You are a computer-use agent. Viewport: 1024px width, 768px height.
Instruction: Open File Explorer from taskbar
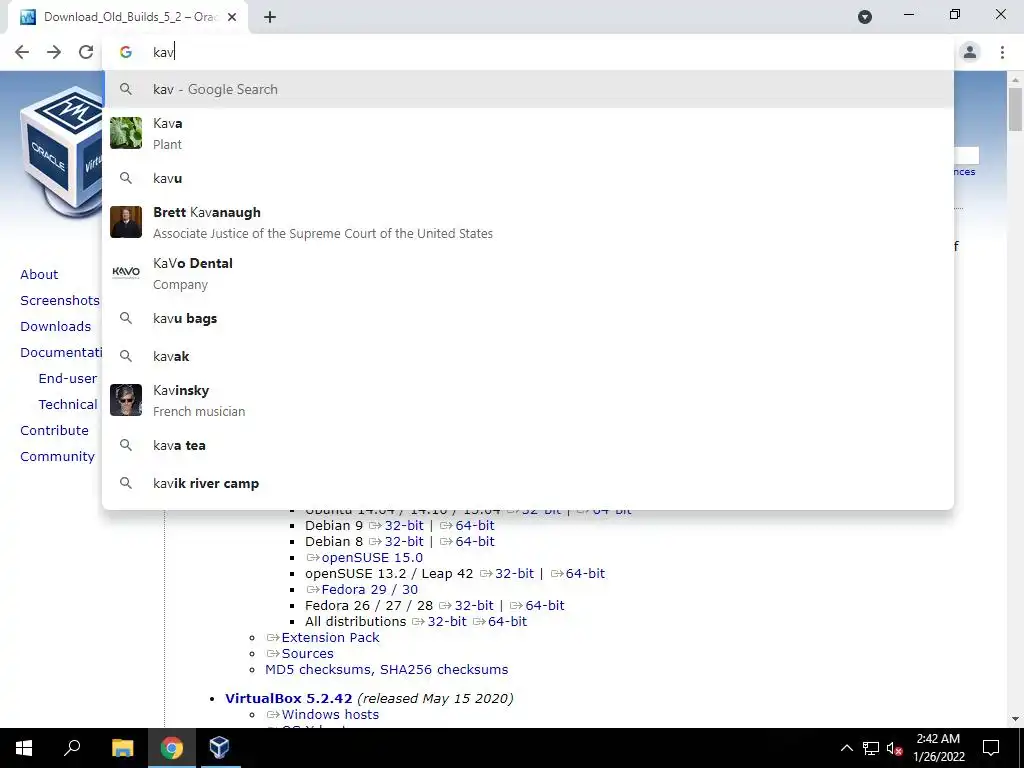pos(122,748)
